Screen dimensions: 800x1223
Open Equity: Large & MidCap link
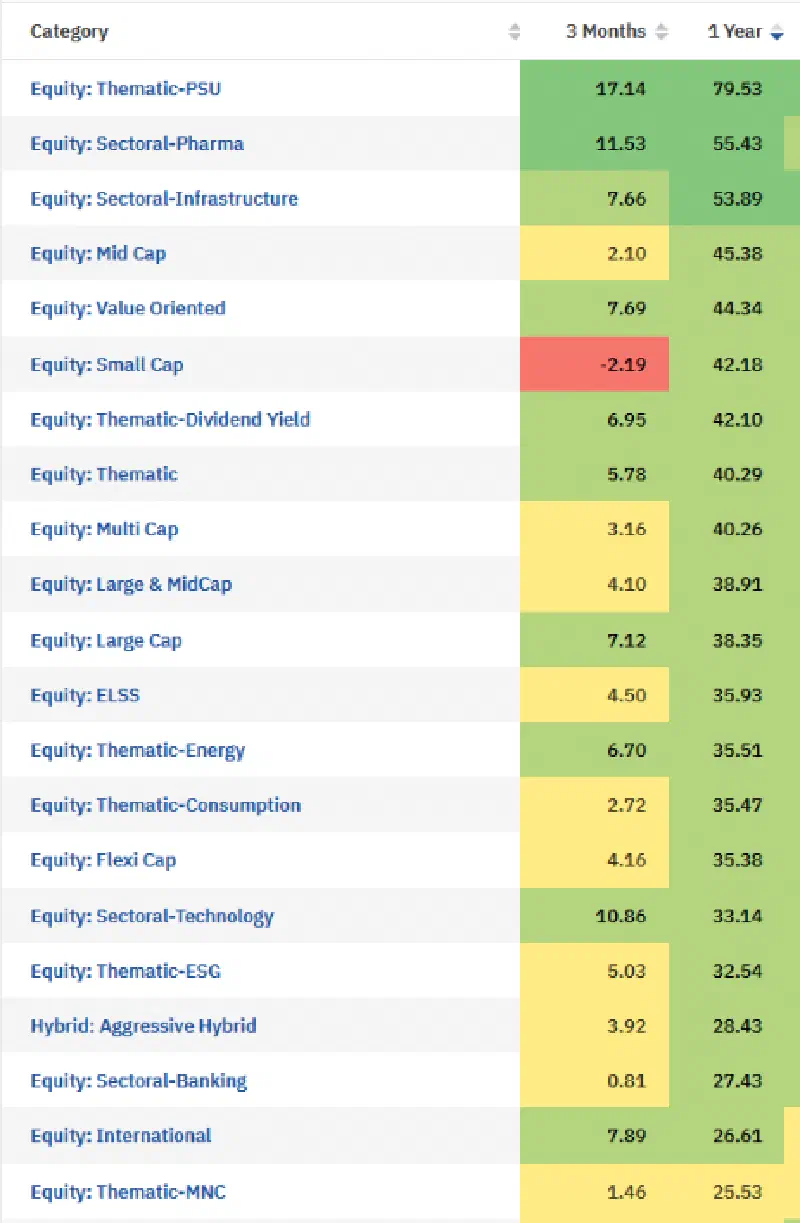pyautogui.click(x=131, y=584)
